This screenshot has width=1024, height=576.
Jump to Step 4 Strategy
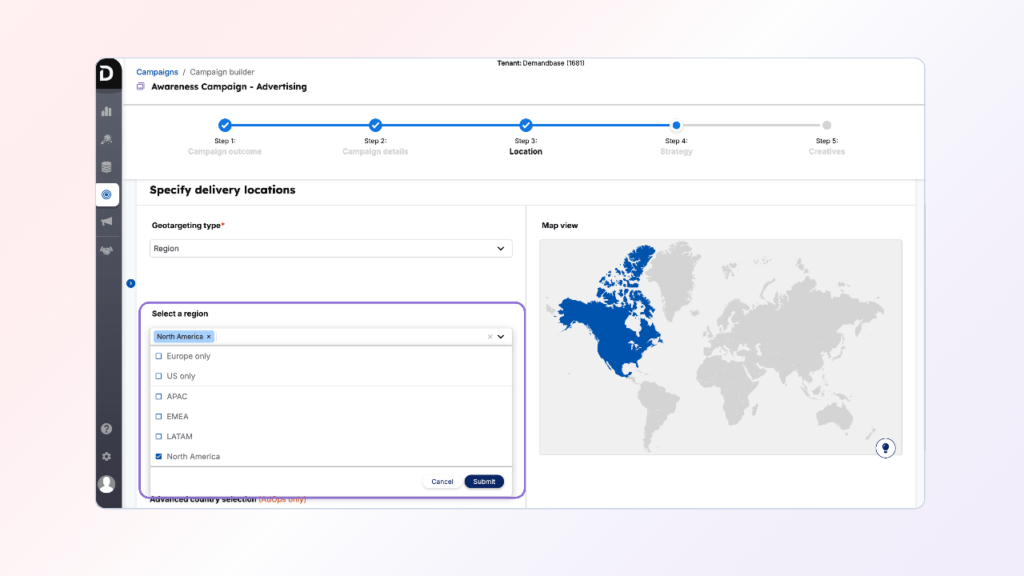pos(677,126)
